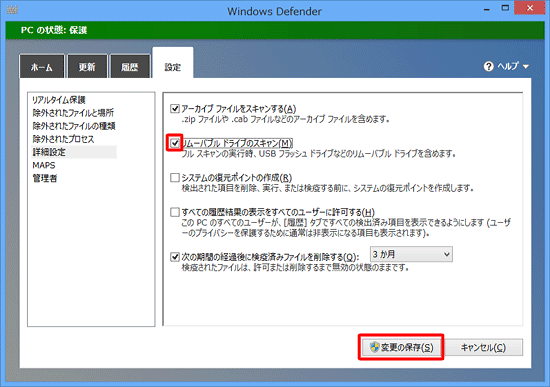The image size is (550, 387).
Task: Open the ヘルプ dropdown arrow
Action: (526, 66)
